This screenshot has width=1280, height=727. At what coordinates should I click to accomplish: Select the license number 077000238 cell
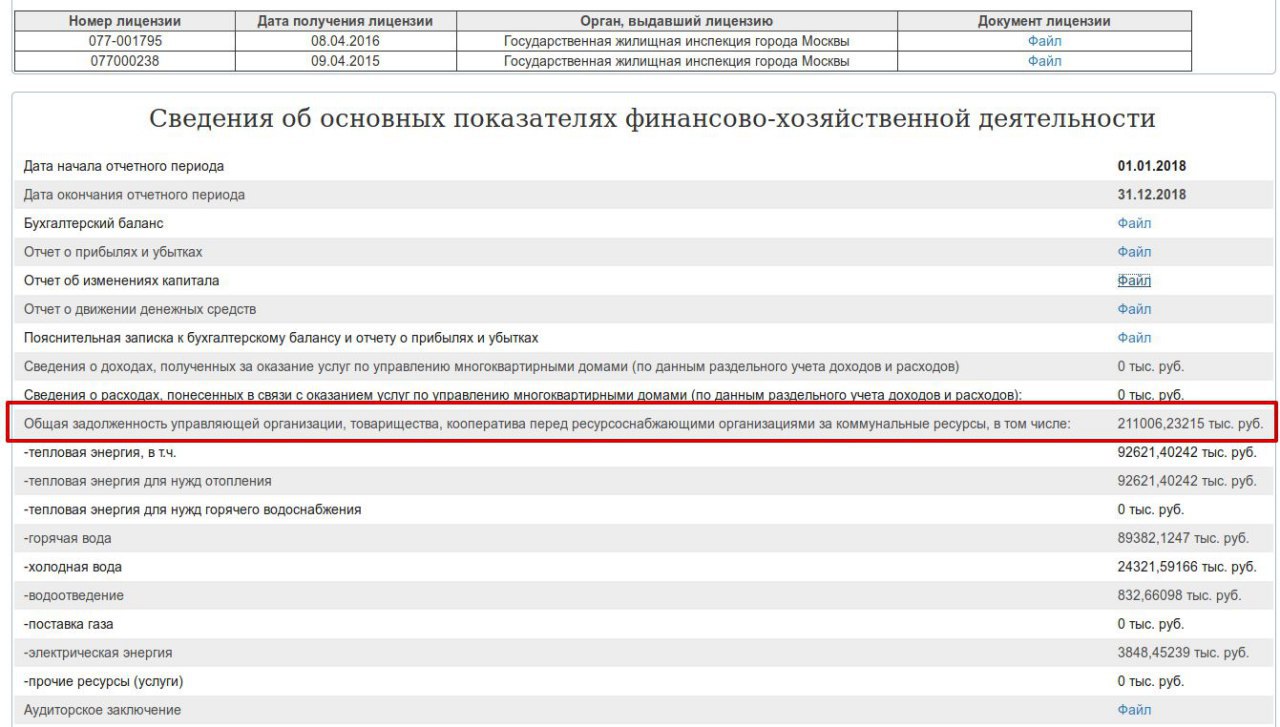point(126,61)
